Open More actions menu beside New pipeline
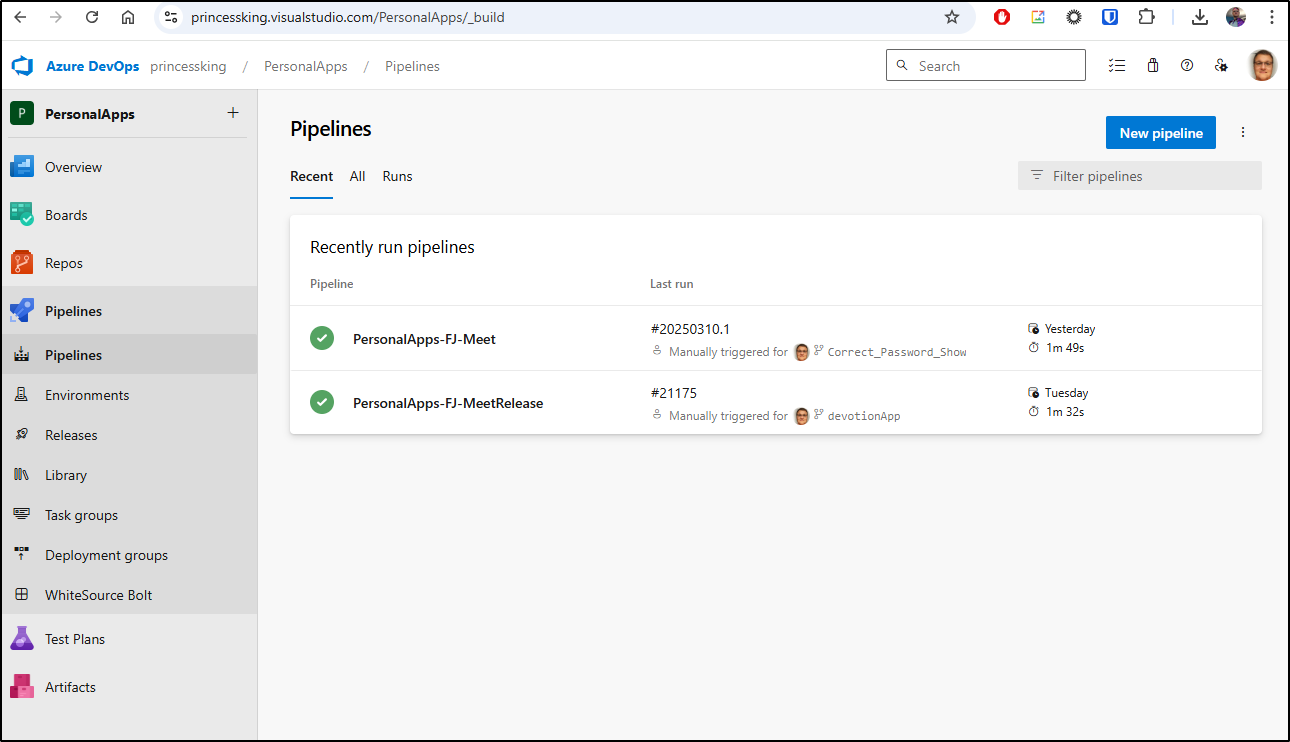This screenshot has height=742, width=1290. (x=1243, y=133)
